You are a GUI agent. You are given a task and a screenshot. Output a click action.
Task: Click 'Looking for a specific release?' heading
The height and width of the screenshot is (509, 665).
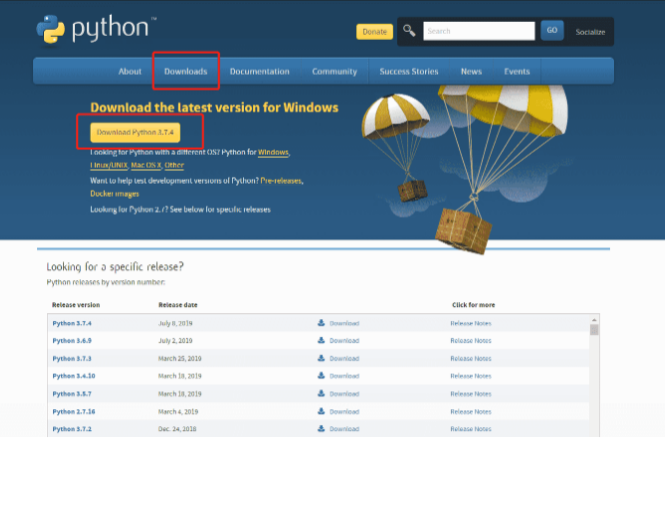click(x=115, y=267)
